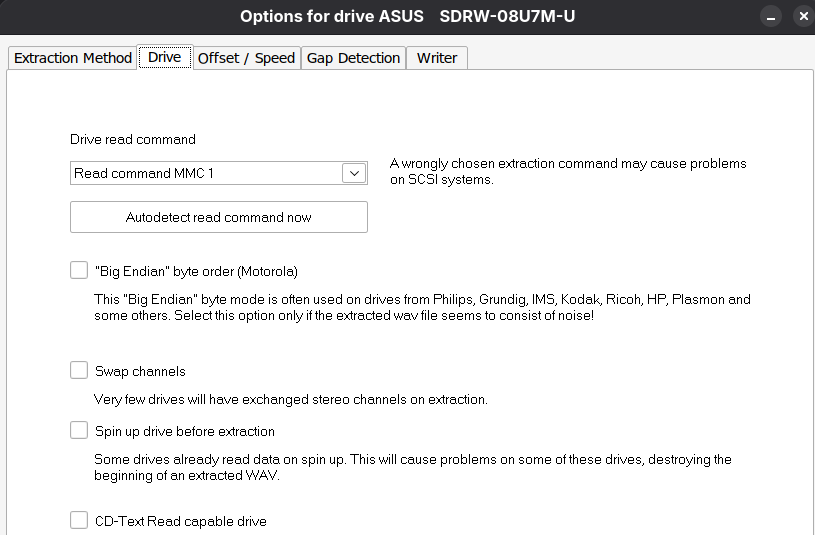Minimize the drive options window
The height and width of the screenshot is (535, 815).
tap(770, 17)
